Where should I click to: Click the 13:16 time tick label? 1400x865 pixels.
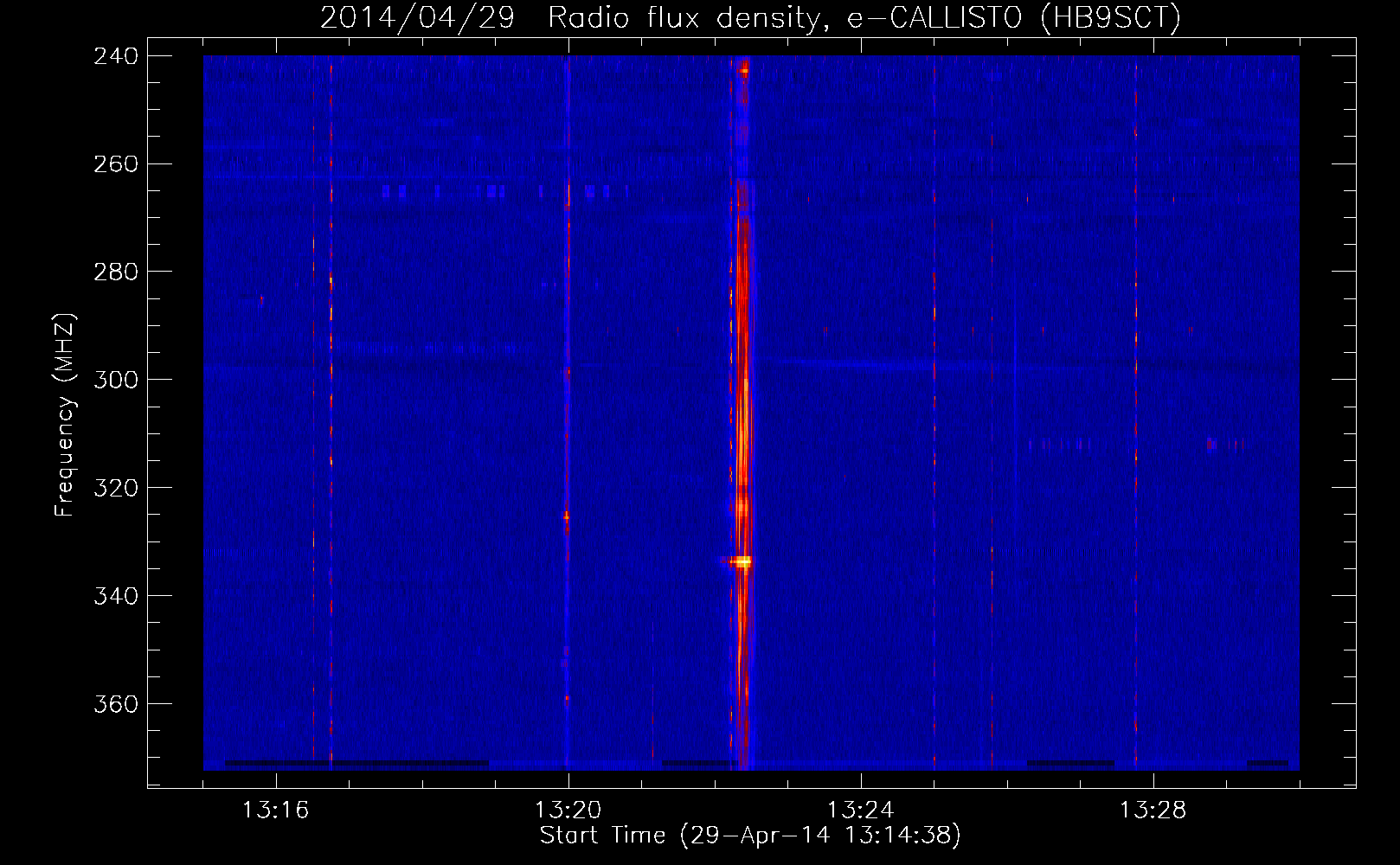pos(275,811)
